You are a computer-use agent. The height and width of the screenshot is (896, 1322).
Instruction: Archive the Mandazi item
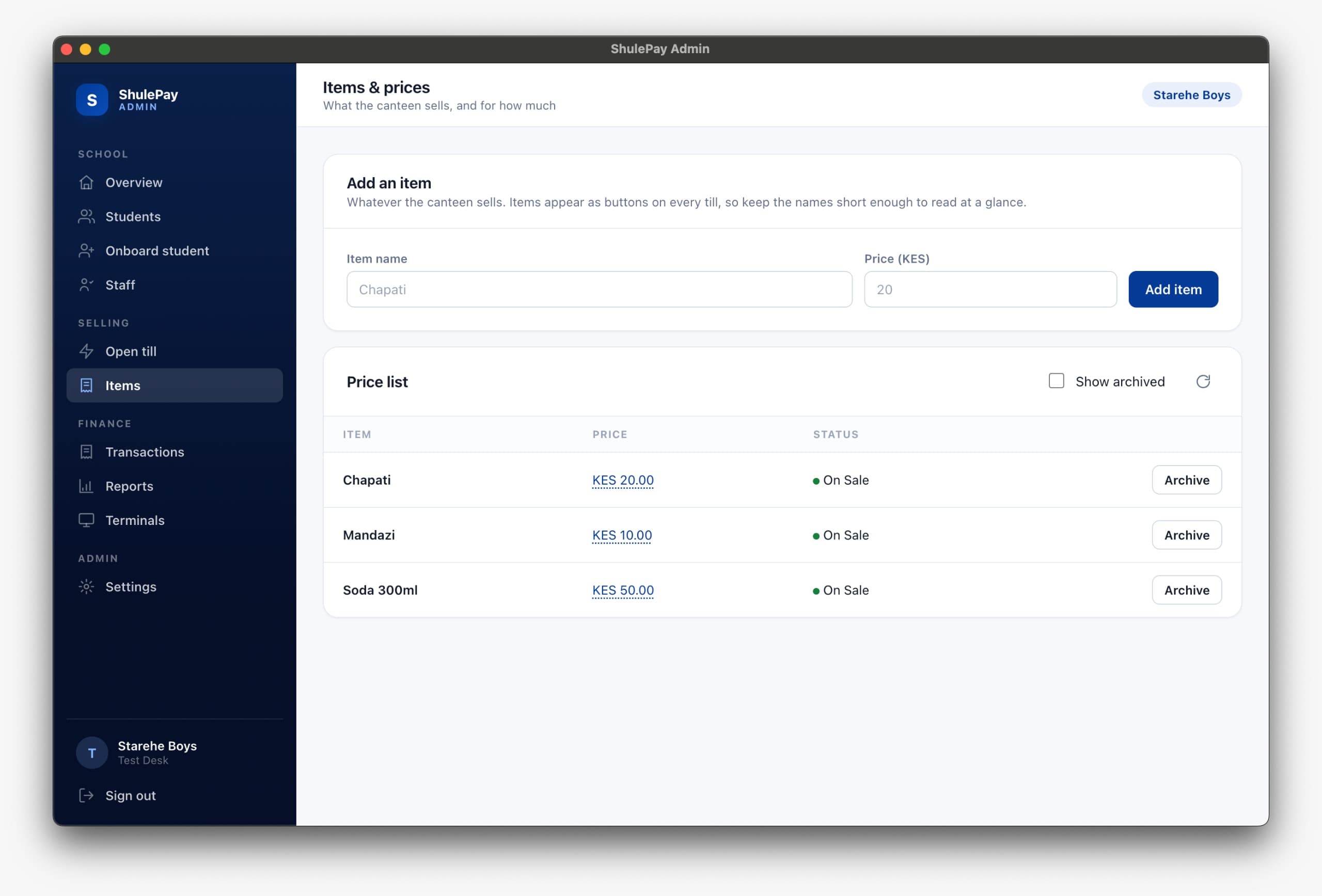click(x=1187, y=535)
